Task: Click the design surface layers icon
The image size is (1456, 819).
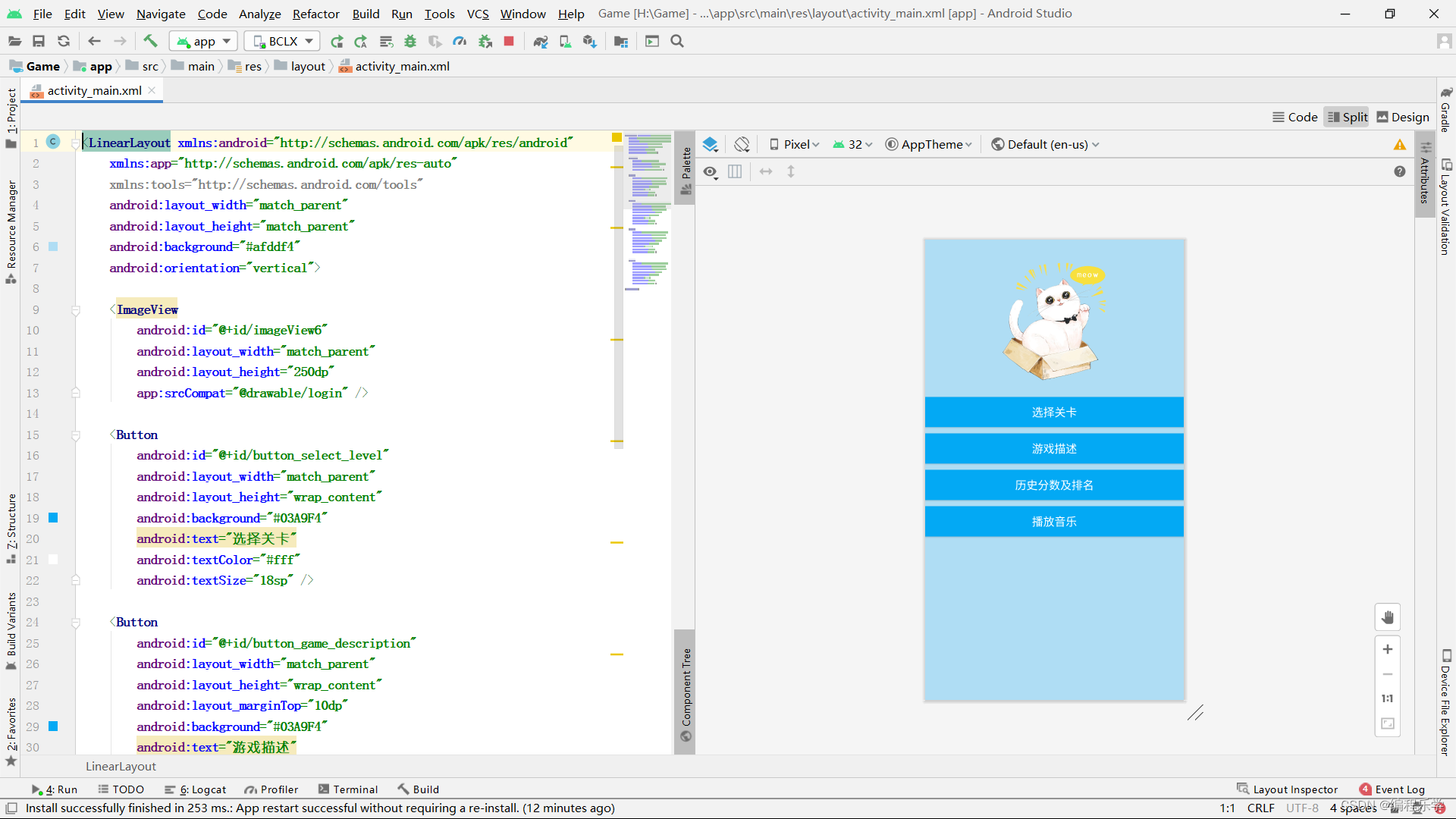Action: 710,144
